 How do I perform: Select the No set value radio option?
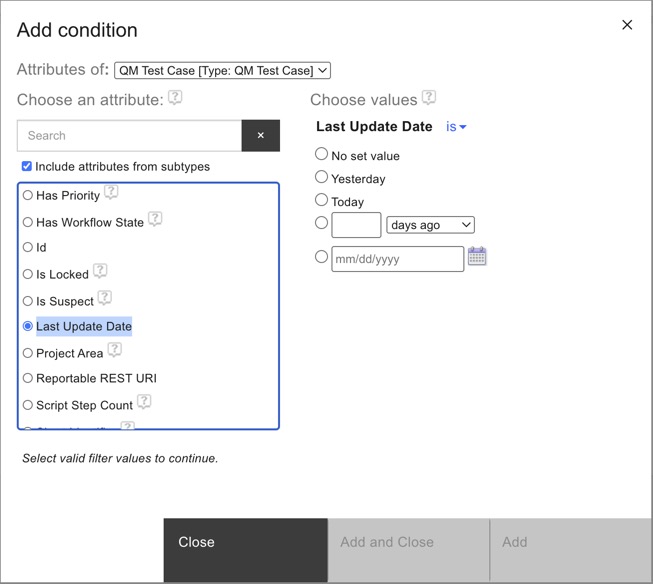point(322,154)
